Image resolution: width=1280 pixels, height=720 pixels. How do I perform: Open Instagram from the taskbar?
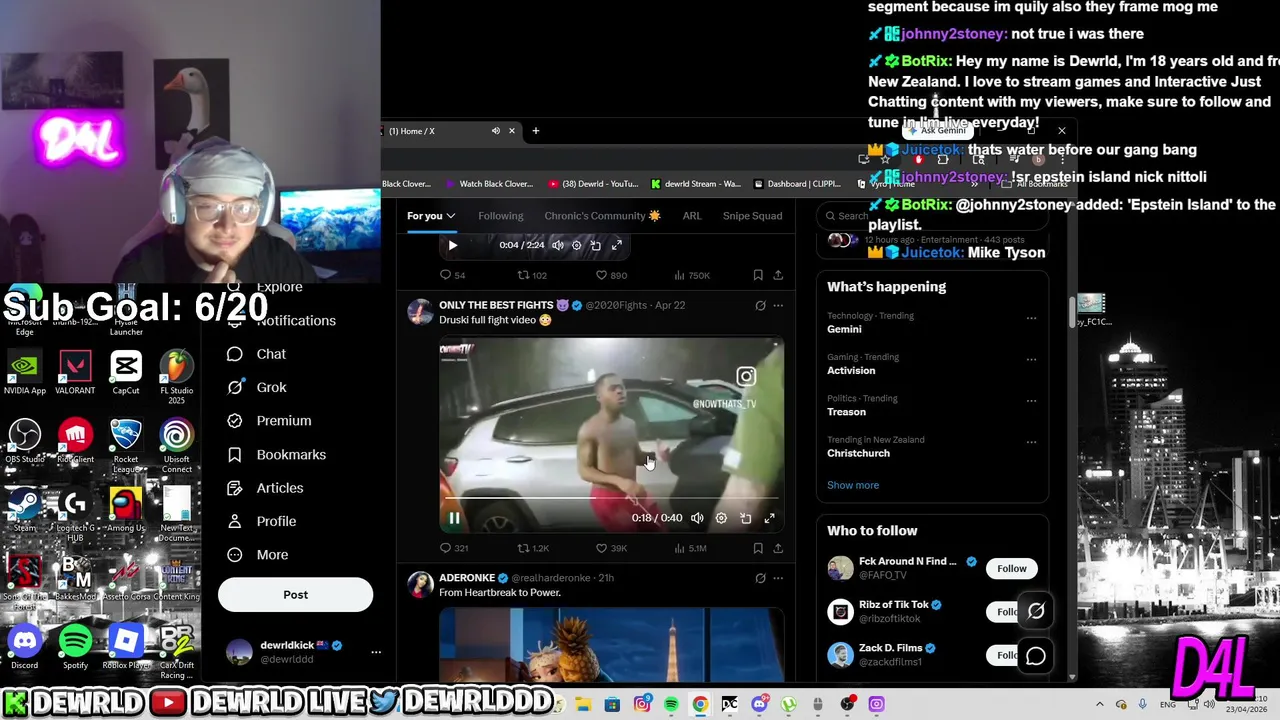pyautogui.click(x=642, y=705)
